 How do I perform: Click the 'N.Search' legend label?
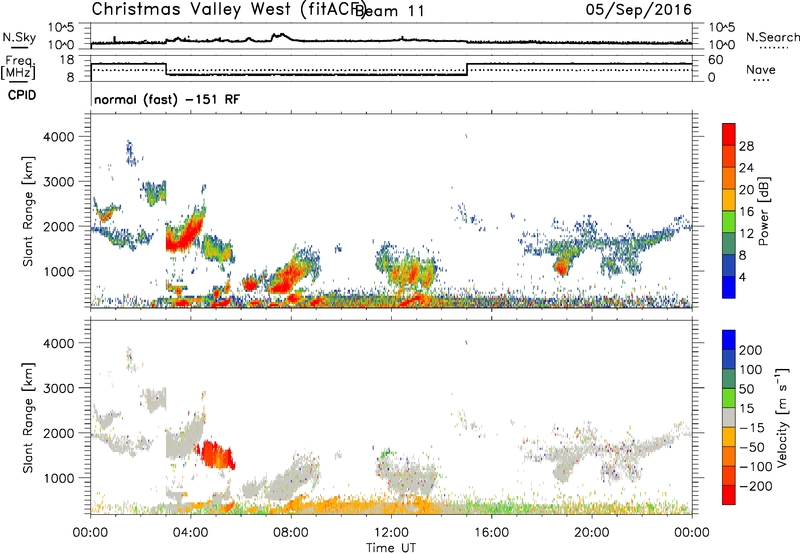772,37
